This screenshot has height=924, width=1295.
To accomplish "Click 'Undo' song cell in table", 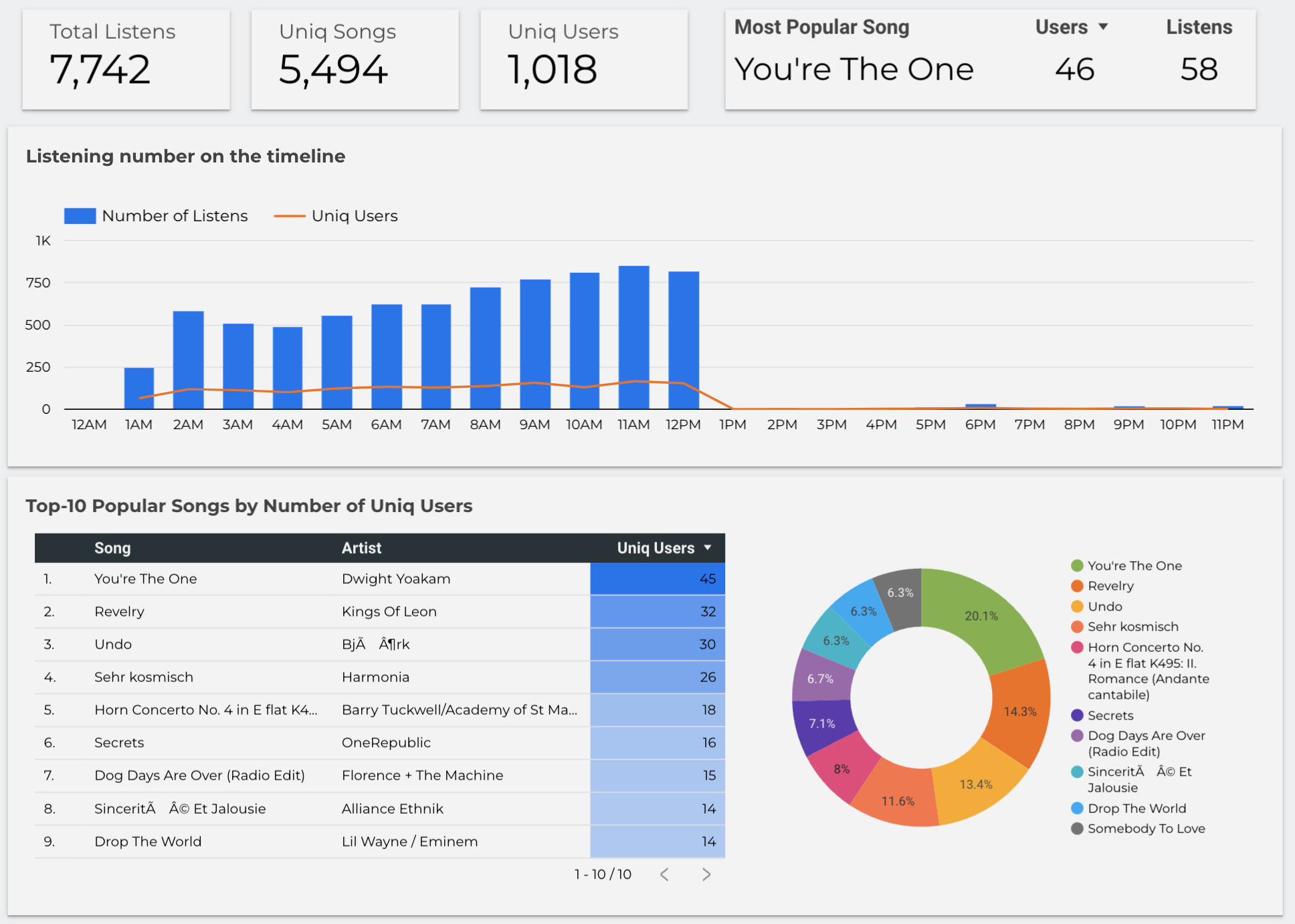I will tap(113, 645).
